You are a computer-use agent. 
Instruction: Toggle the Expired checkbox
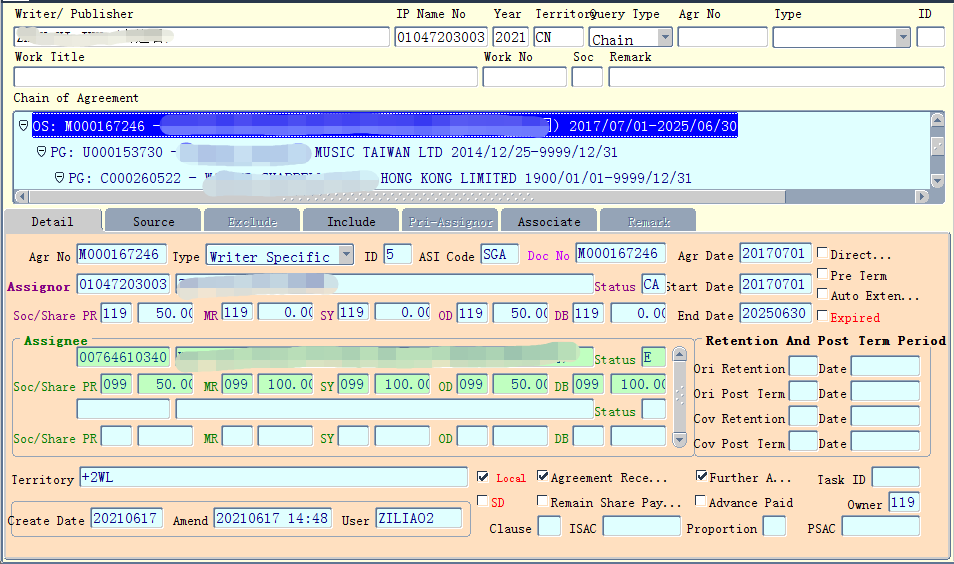(x=822, y=315)
